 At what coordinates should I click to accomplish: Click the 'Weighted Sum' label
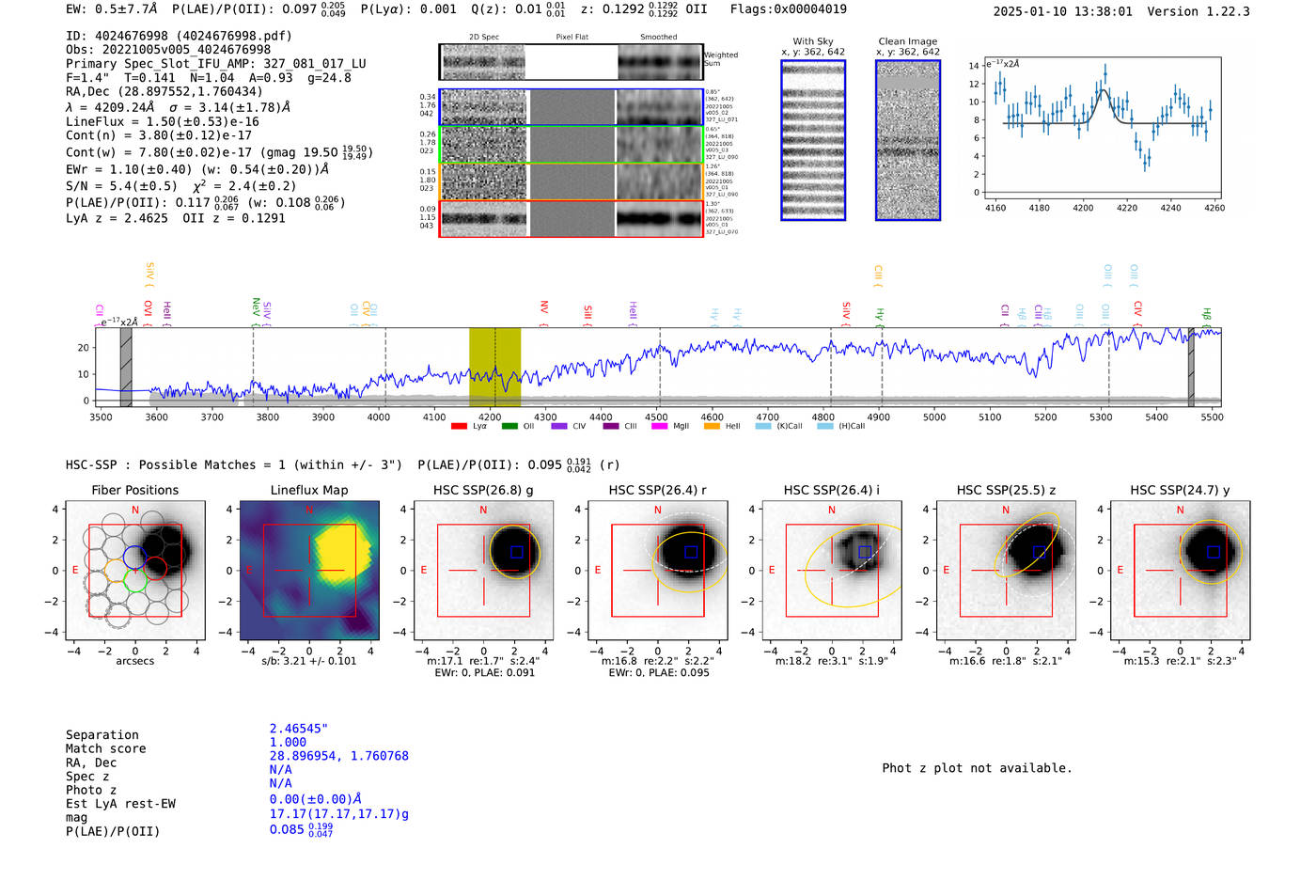pyautogui.click(x=721, y=59)
